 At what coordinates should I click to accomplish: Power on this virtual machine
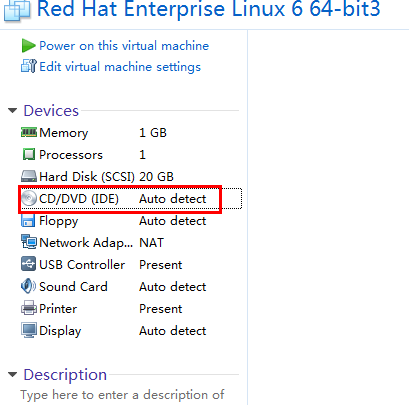[124, 46]
